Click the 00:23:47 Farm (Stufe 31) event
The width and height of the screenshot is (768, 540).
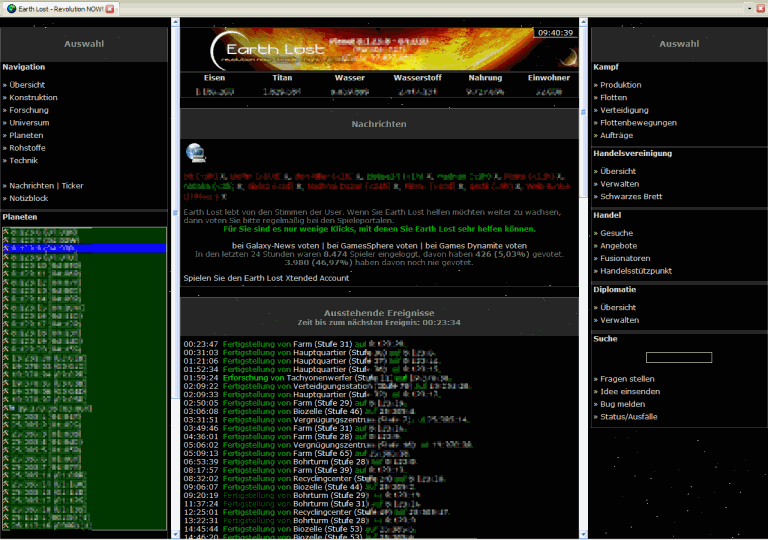(294, 344)
